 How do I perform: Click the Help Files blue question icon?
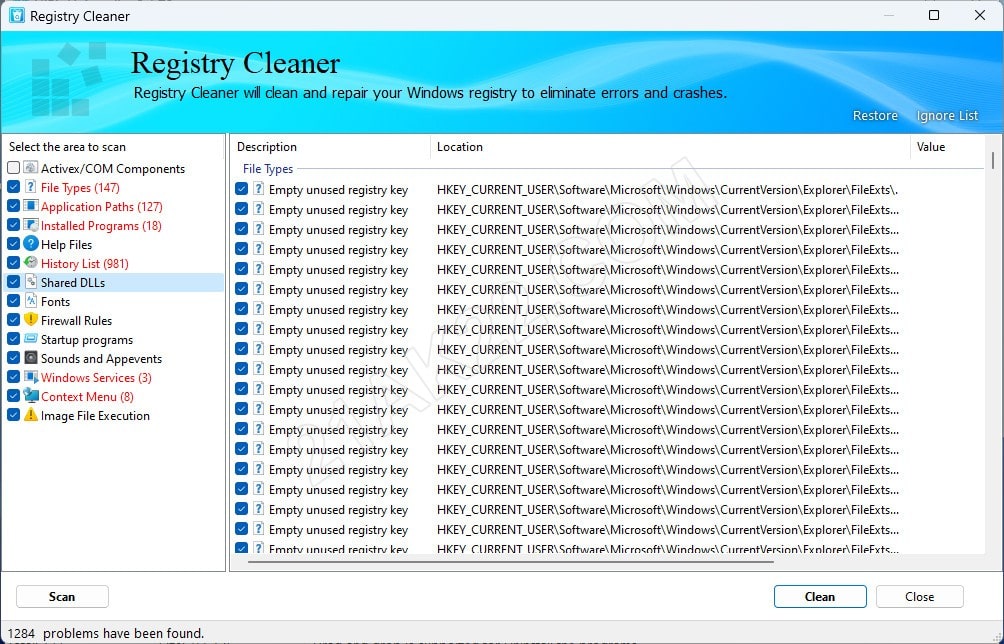(31, 244)
